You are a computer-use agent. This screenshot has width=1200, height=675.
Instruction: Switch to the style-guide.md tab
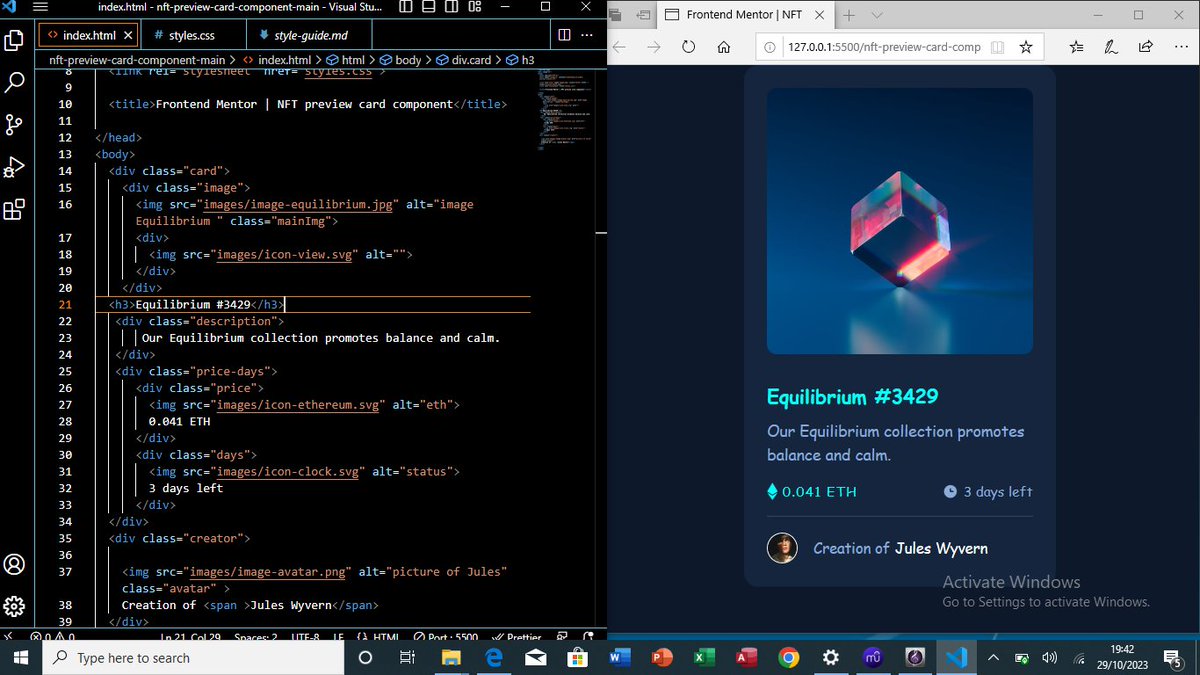point(308,35)
